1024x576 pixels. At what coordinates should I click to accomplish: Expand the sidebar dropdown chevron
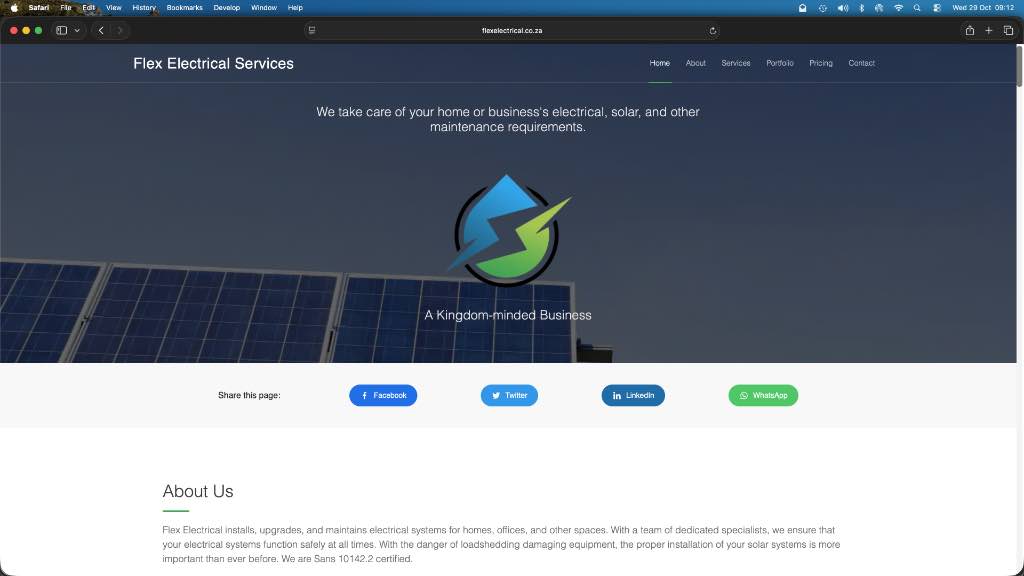[x=77, y=31]
